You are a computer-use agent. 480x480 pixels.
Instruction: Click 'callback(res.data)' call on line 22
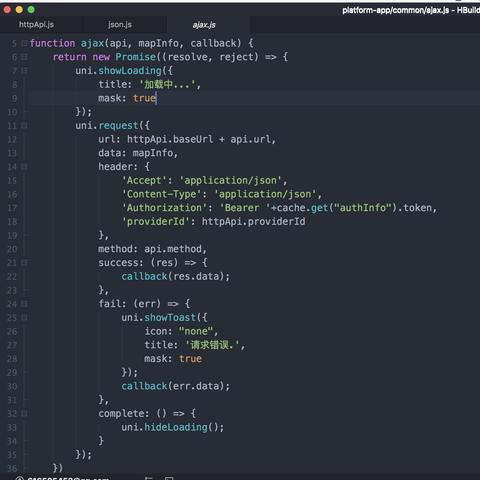[x=173, y=276]
